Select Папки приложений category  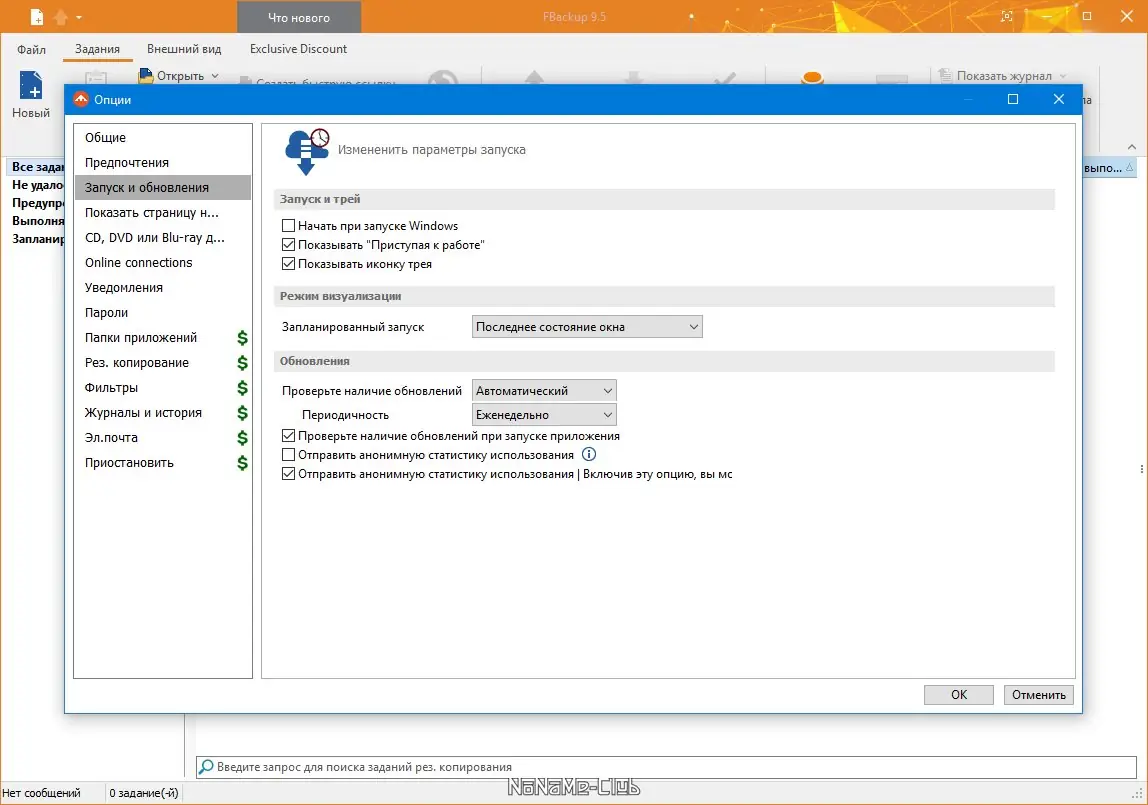[163, 337]
